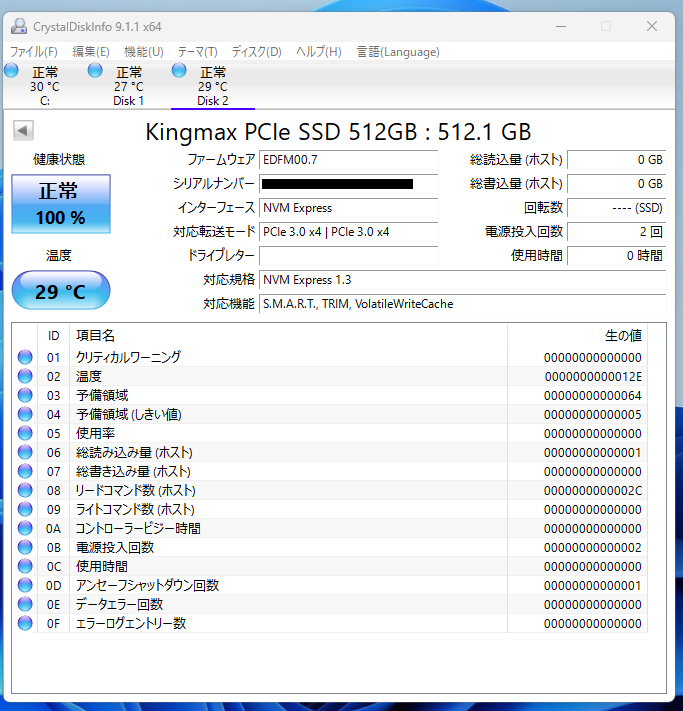
Task: Click the 回転数 value ---- (SSD)
Action: [616, 208]
